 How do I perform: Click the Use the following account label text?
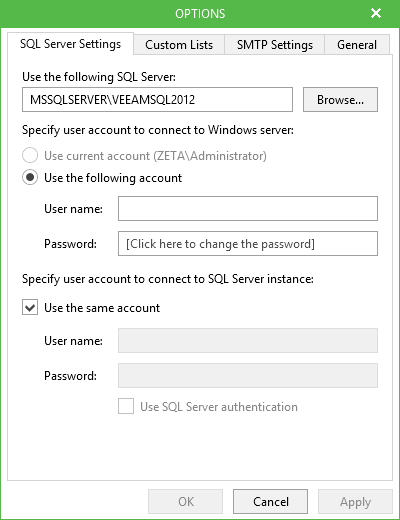coord(113,178)
